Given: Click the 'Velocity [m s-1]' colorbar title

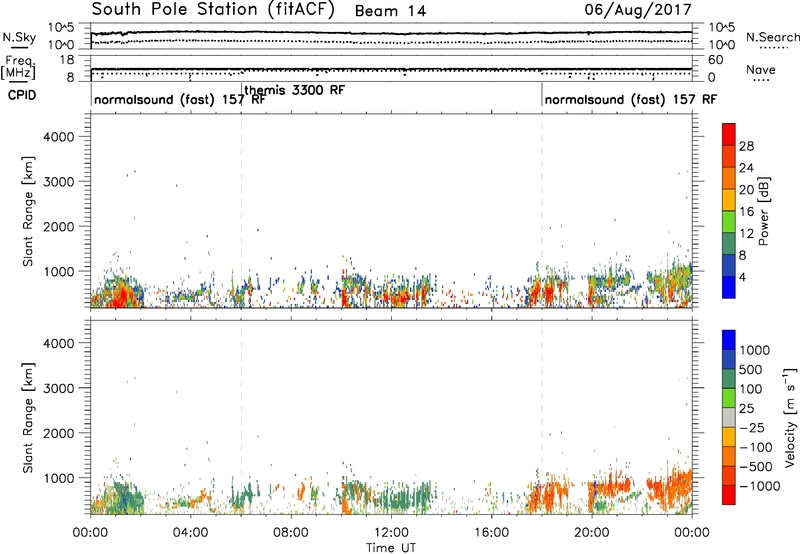Looking at the screenshot, I should [x=790, y=418].
